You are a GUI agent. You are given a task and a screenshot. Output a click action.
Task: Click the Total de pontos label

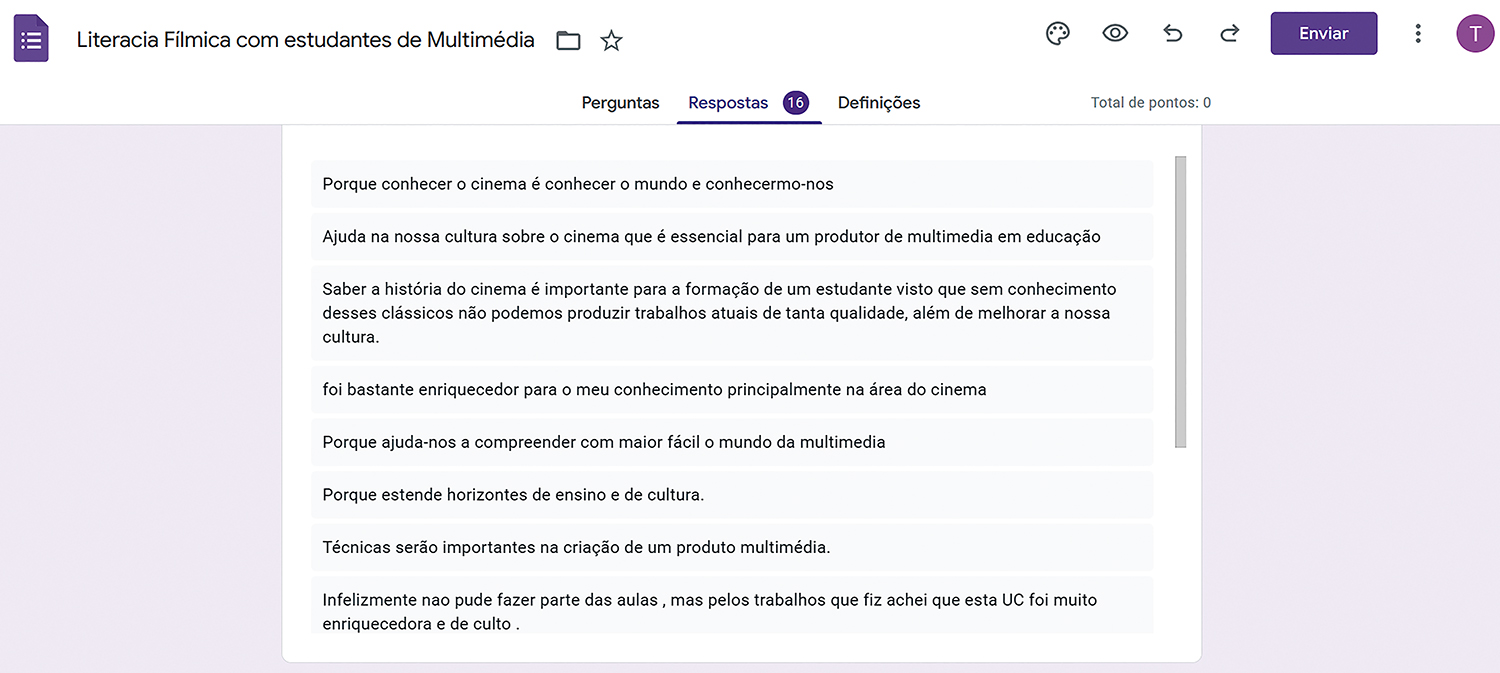[1150, 103]
